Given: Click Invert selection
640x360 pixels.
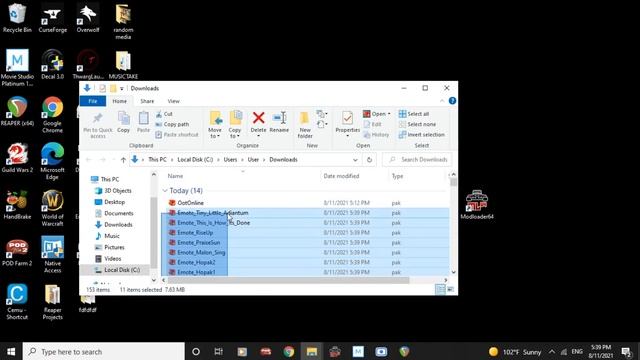Looking at the screenshot, I should pos(422,134).
